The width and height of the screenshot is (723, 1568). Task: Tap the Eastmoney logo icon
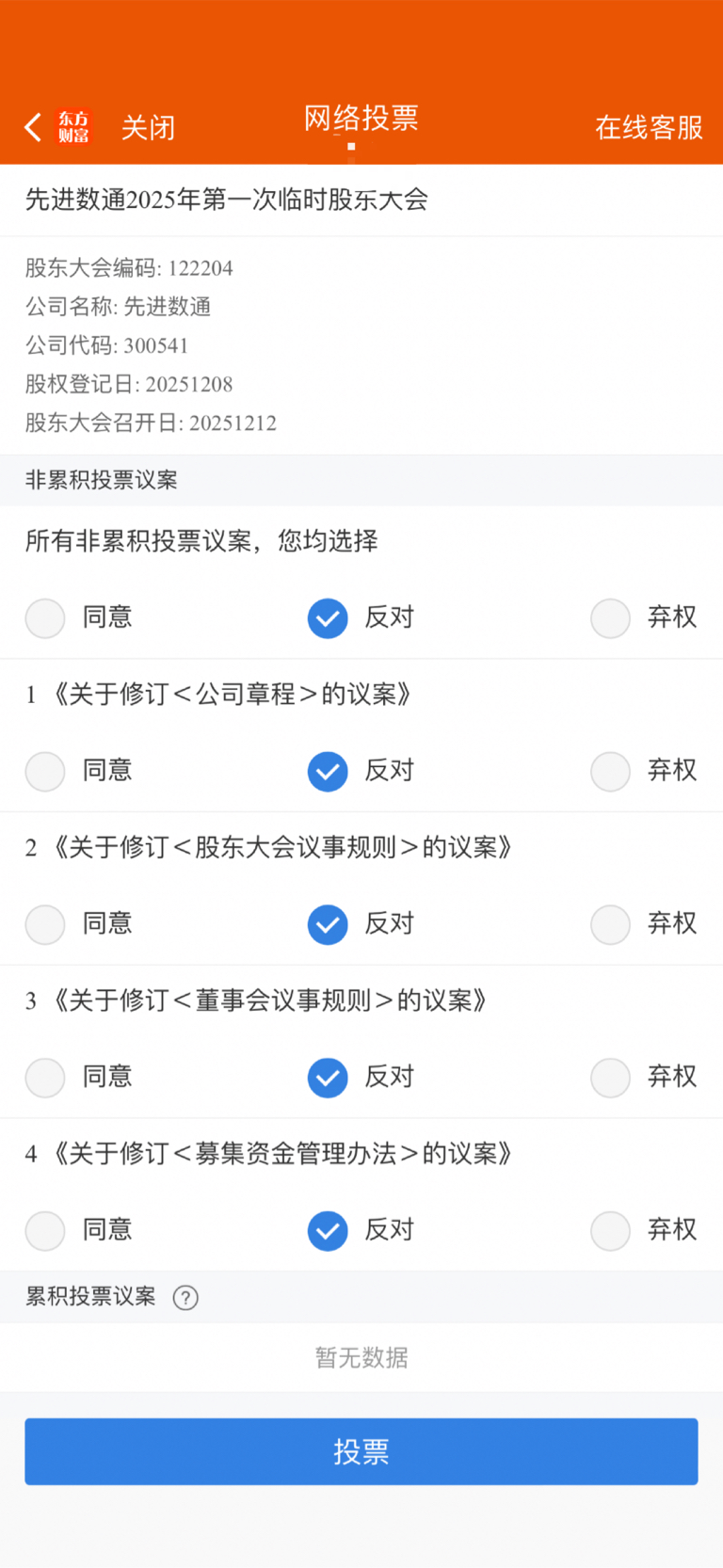tap(73, 127)
